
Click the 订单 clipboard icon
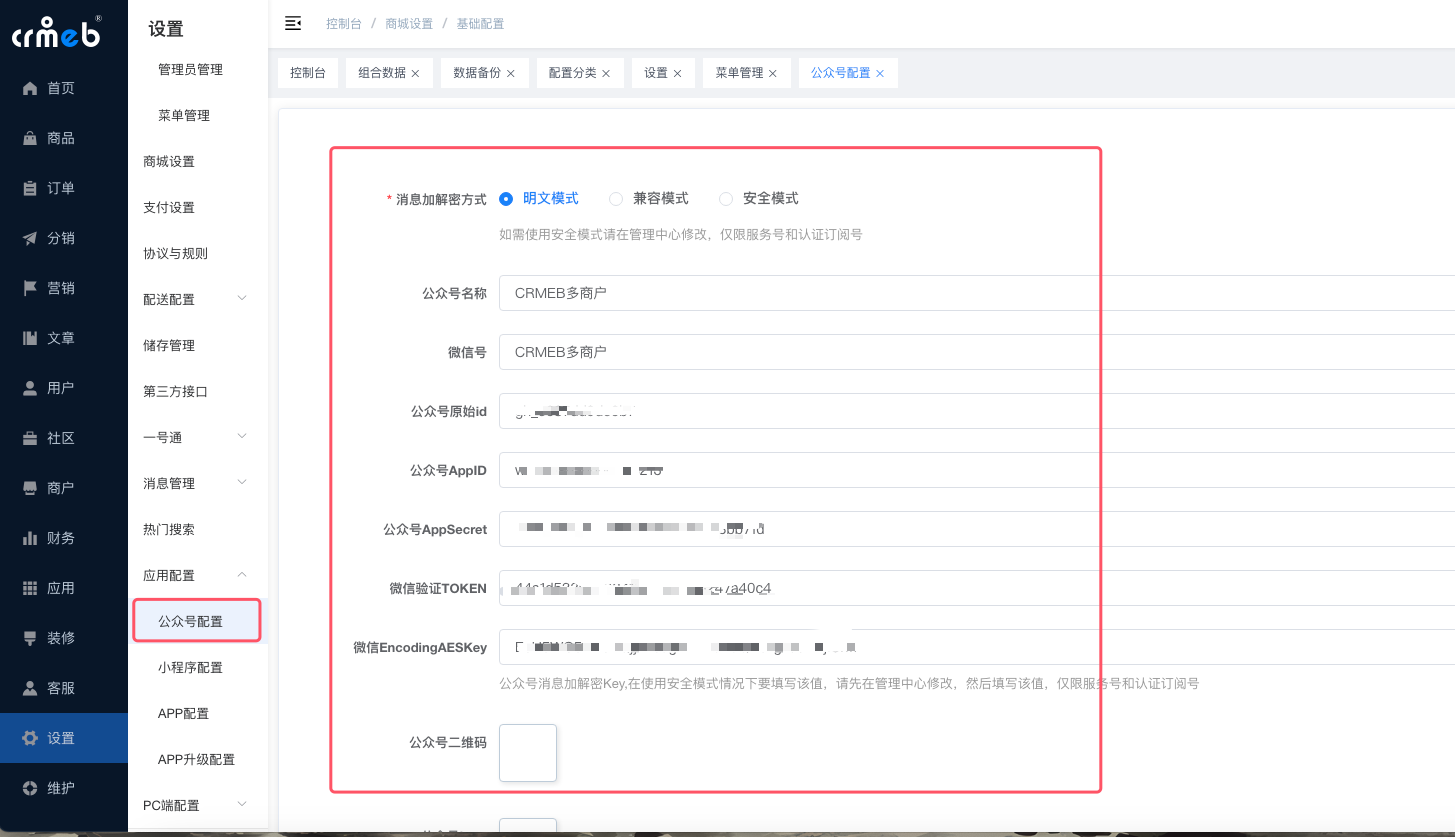[x=30, y=188]
